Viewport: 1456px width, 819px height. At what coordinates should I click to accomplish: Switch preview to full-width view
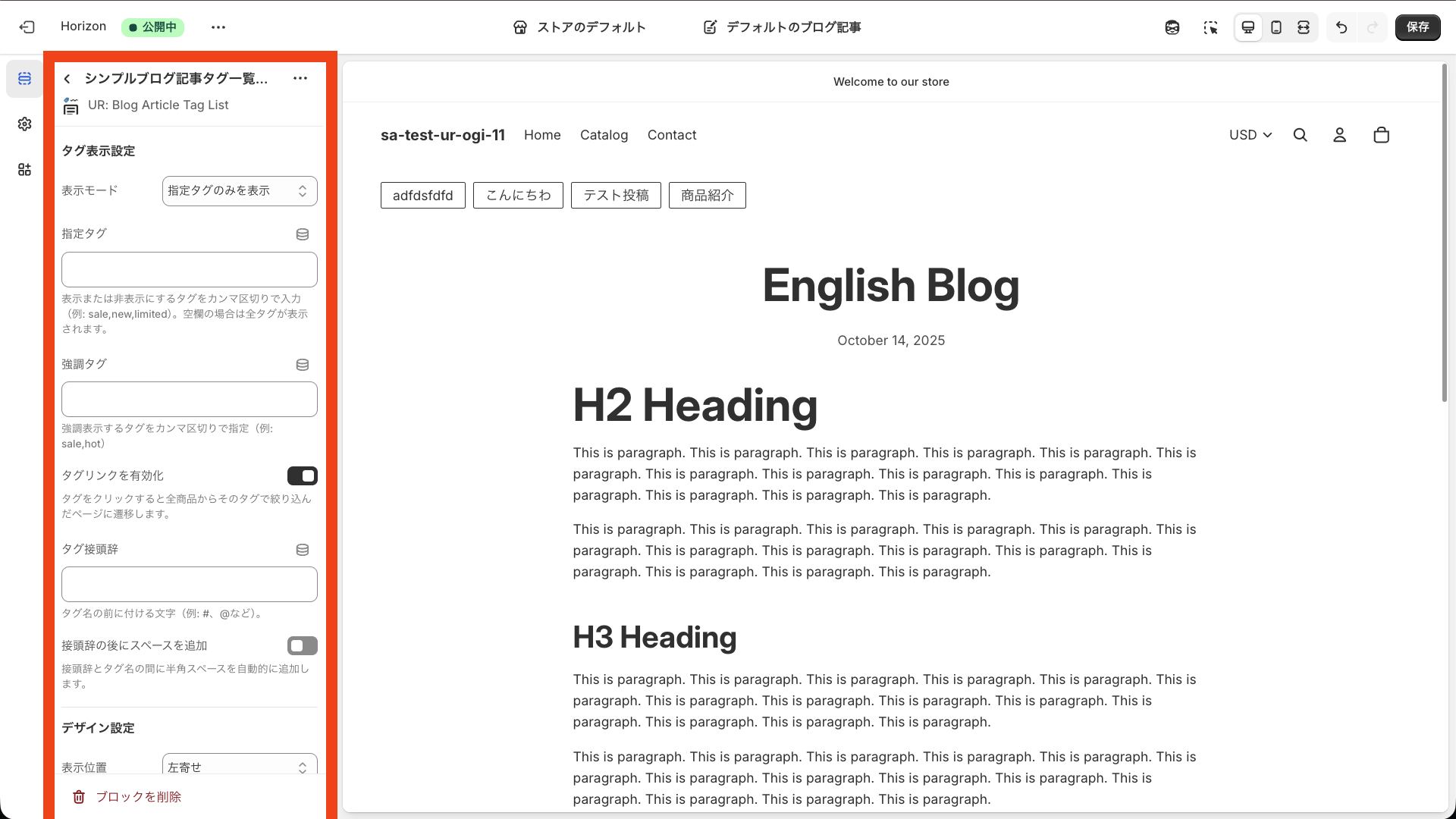1304,27
